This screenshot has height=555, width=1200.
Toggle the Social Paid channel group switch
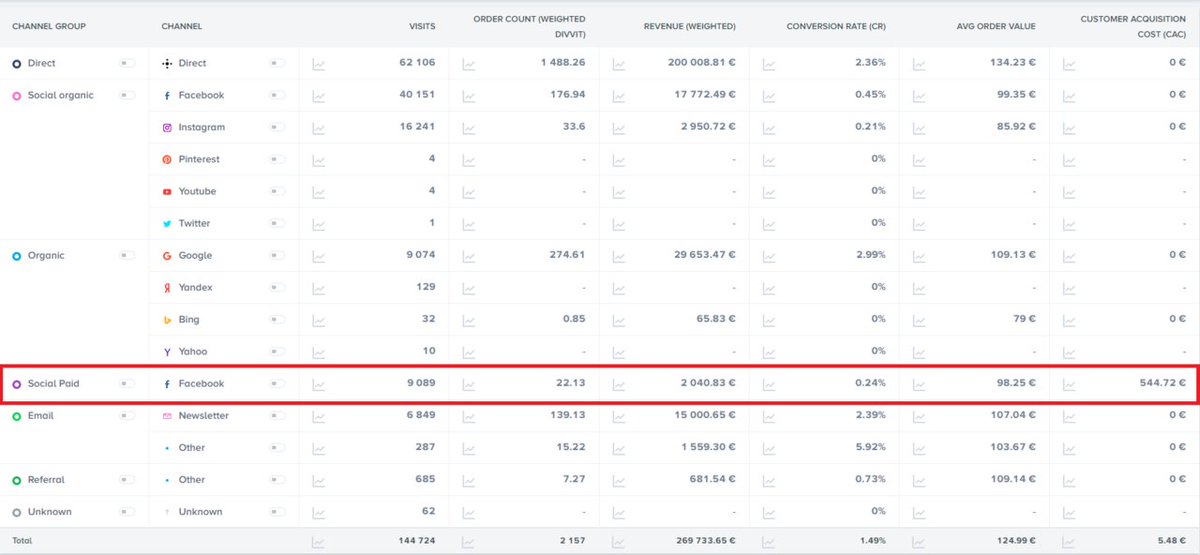pos(127,383)
